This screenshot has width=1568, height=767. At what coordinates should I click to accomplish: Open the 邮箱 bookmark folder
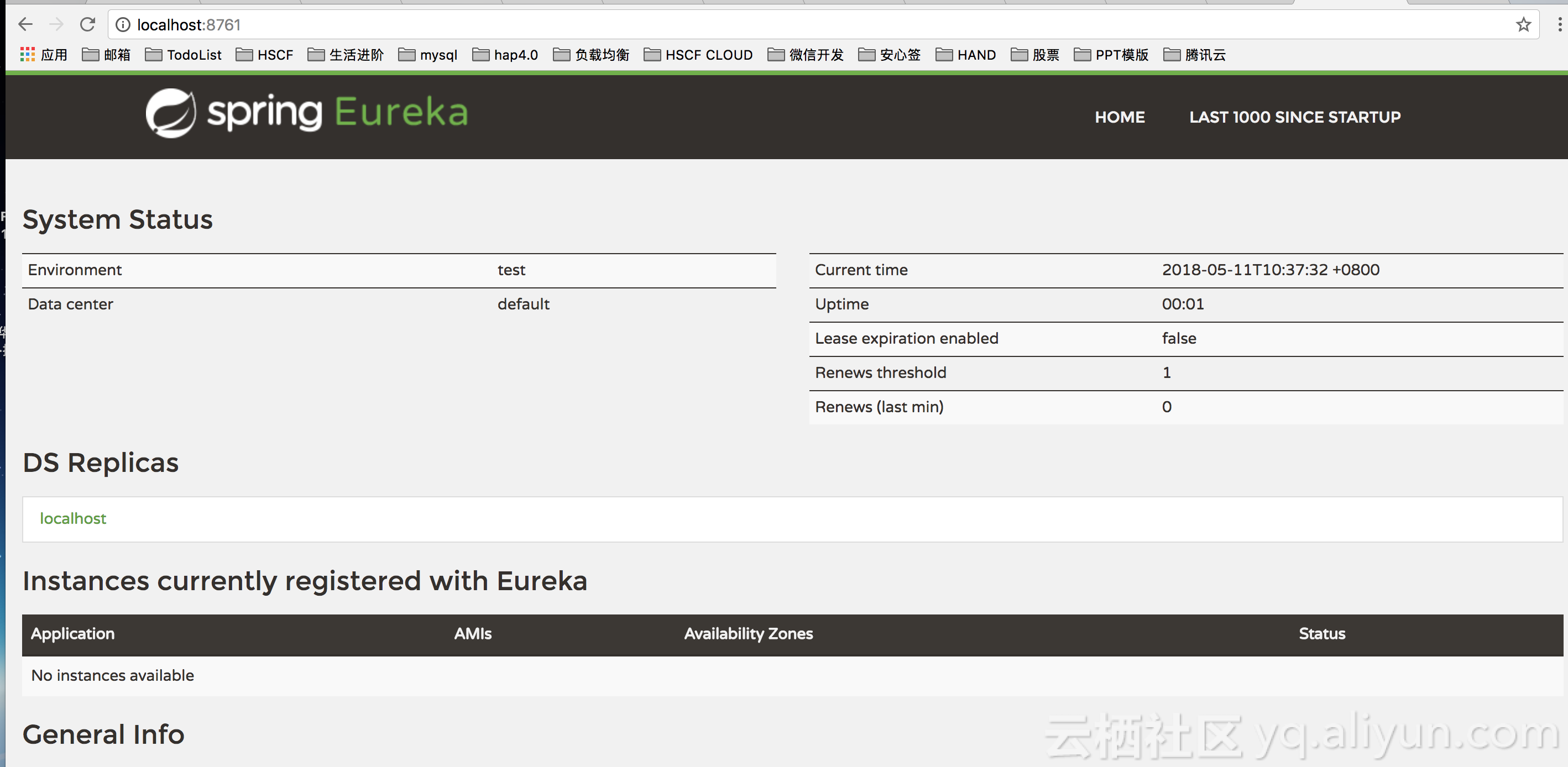106,55
